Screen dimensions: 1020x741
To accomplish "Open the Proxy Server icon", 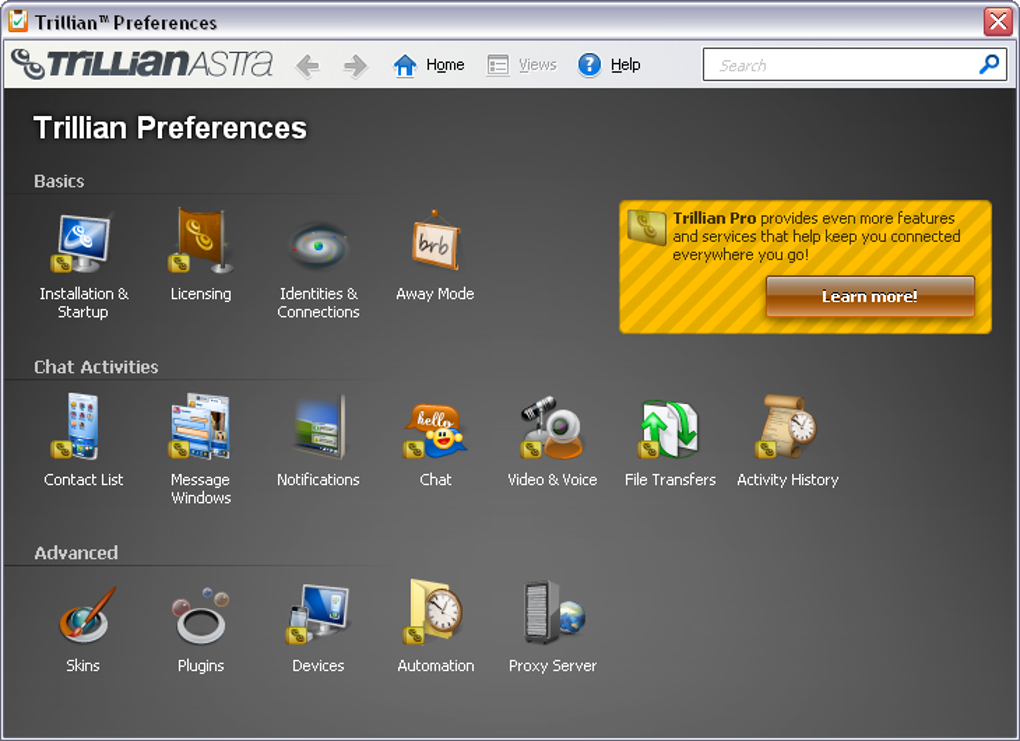I will (x=554, y=613).
